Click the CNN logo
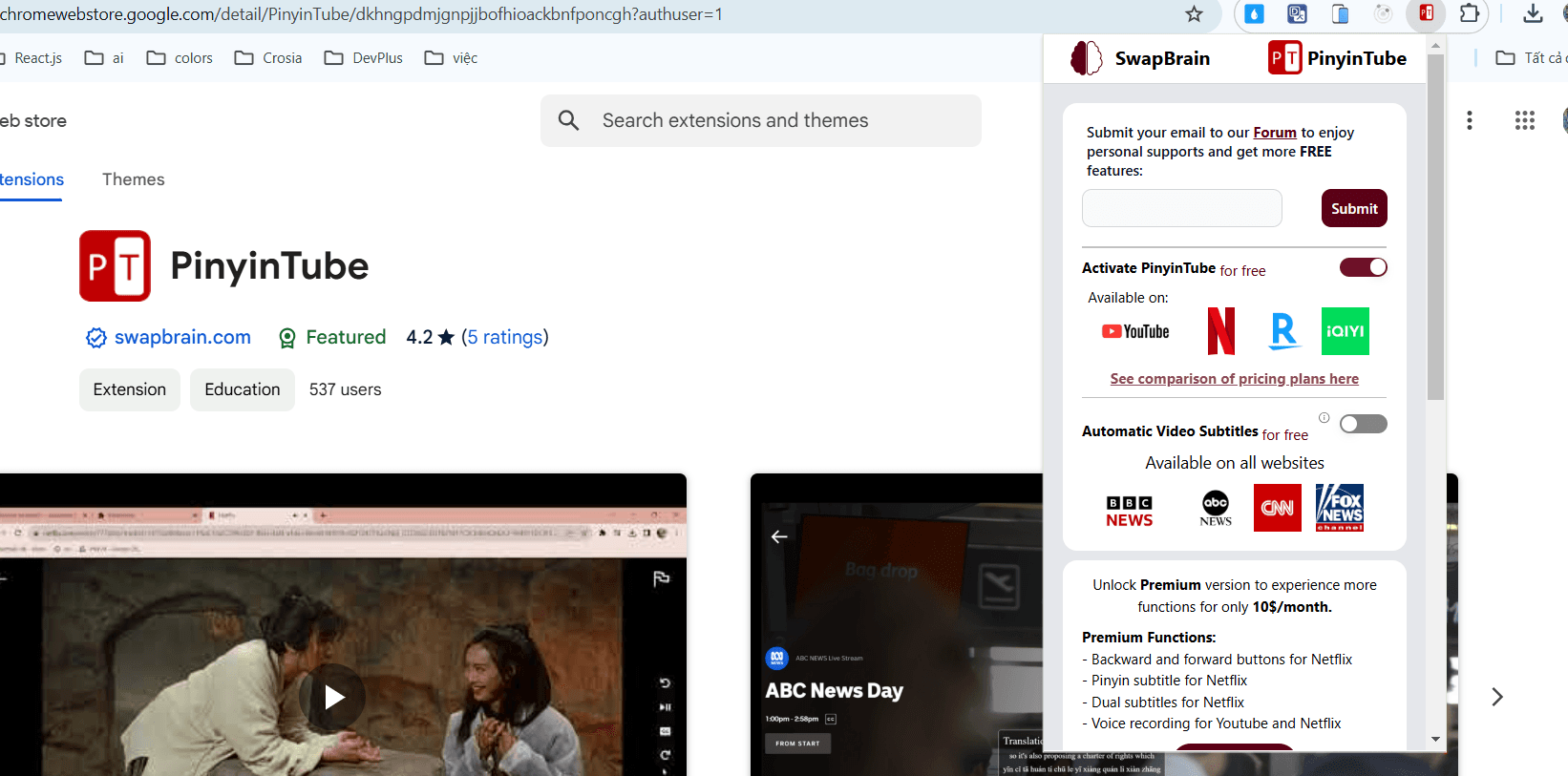Image resolution: width=1568 pixels, height=776 pixels. [1278, 508]
